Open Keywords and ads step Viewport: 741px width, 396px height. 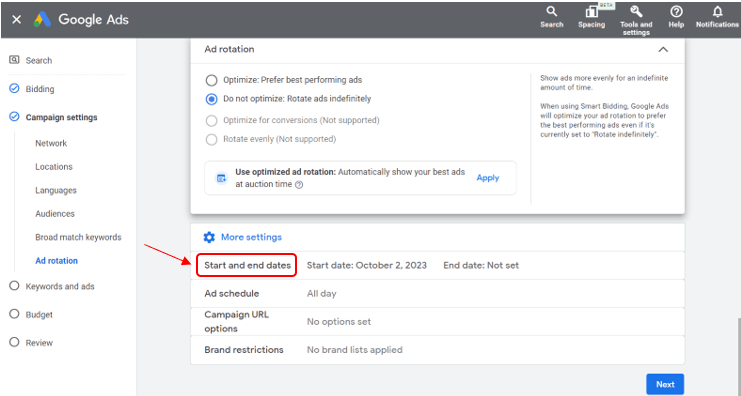point(60,286)
